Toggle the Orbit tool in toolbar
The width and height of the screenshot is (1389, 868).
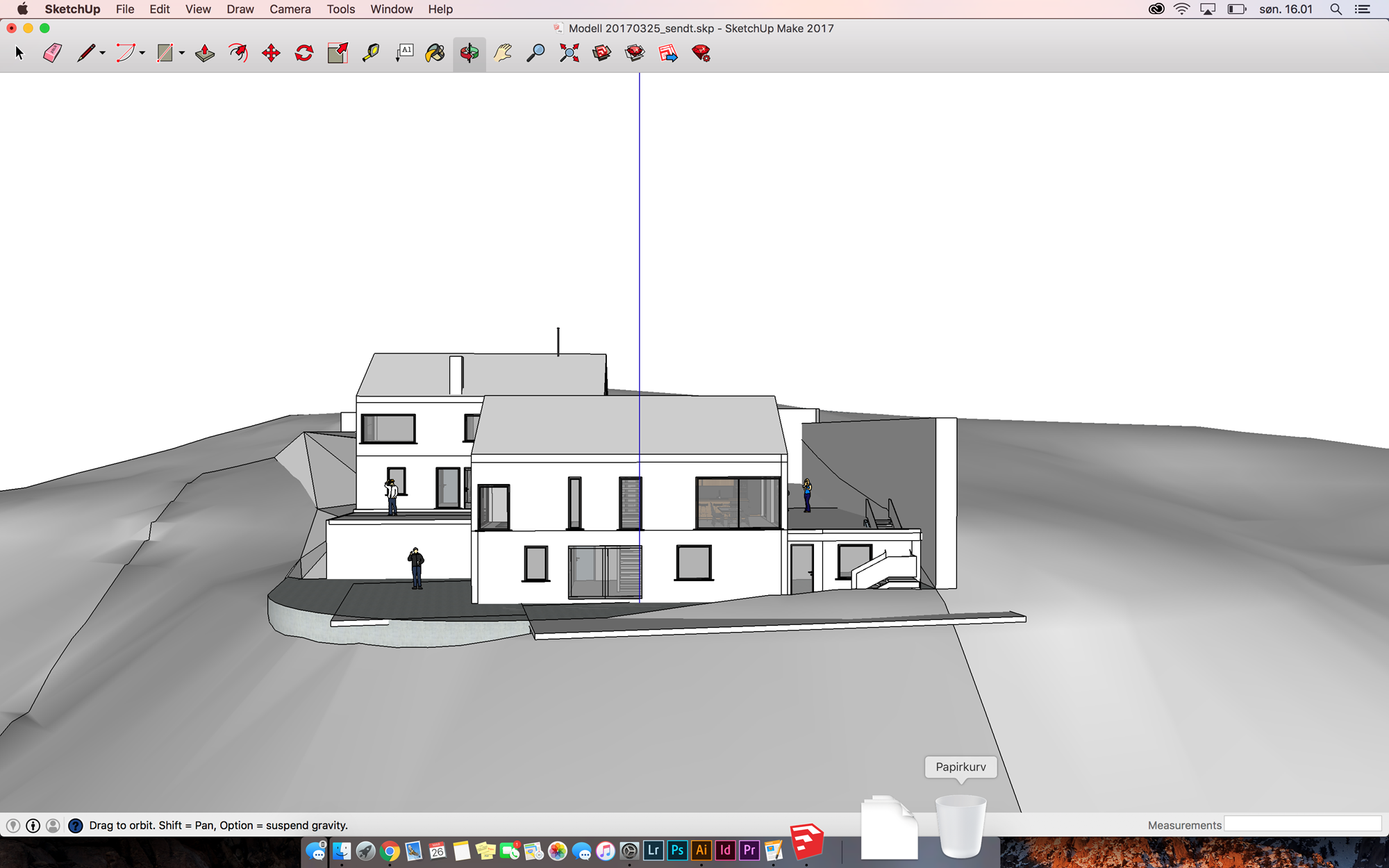[x=469, y=53]
